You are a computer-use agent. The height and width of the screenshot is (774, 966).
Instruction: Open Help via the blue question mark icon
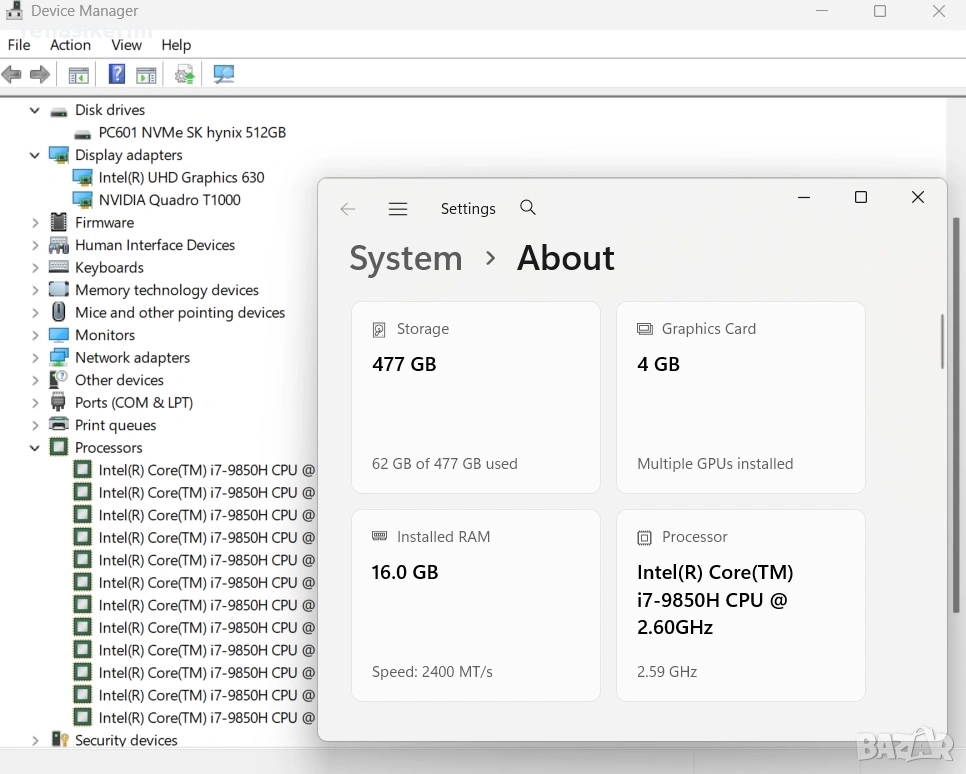click(117, 75)
